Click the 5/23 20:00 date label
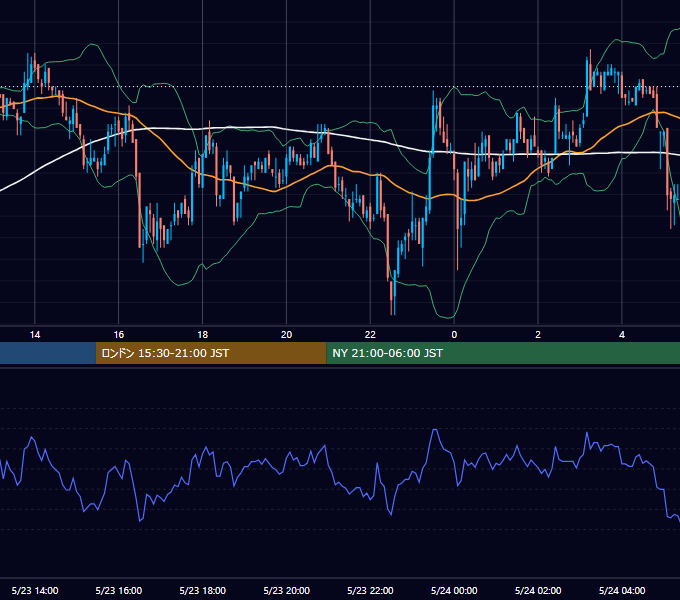 pos(286,590)
